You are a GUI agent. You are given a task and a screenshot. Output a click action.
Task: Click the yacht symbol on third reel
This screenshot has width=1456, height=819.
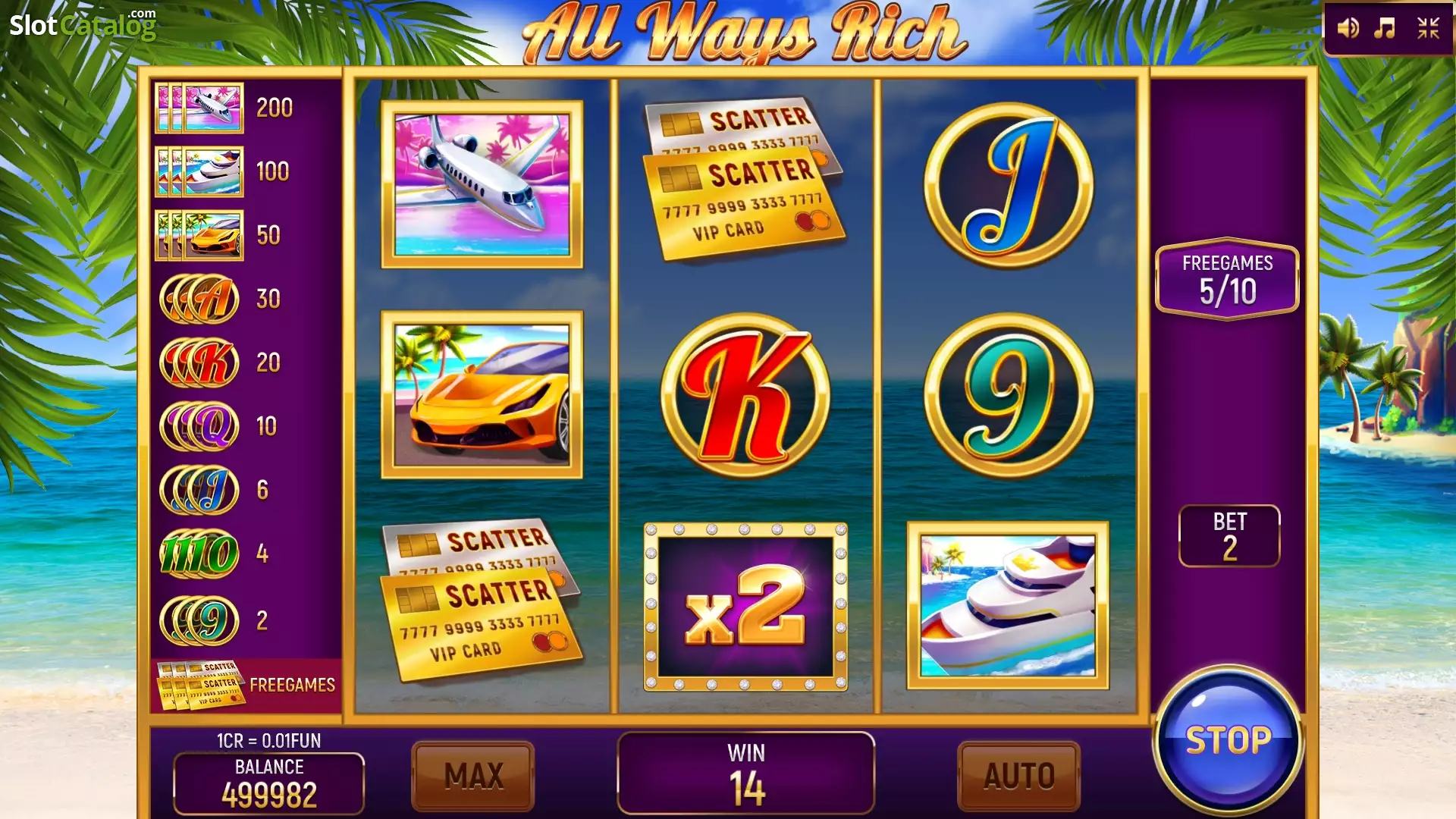click(1009, 605)
